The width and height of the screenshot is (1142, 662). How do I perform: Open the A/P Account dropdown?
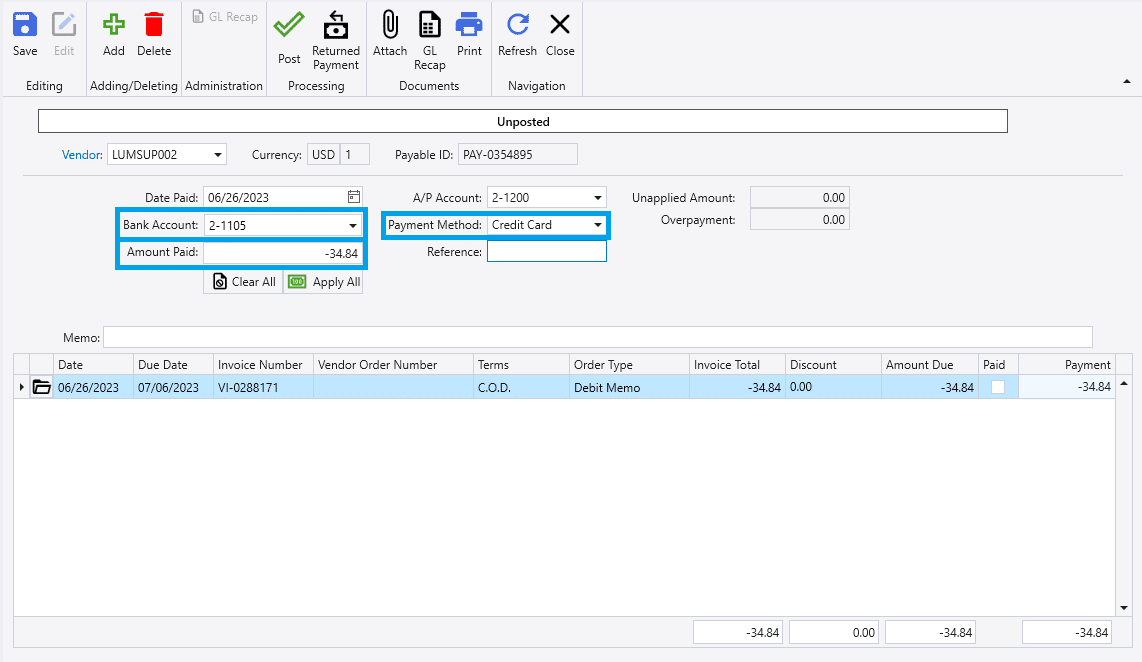[x=598, y=198]
